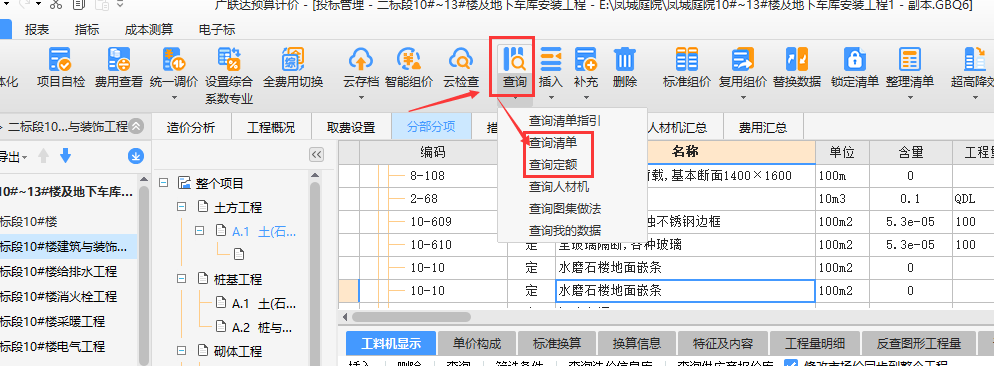
Task: Click the 全费用切换 toolbar icon
Action: tap(293, 60)
